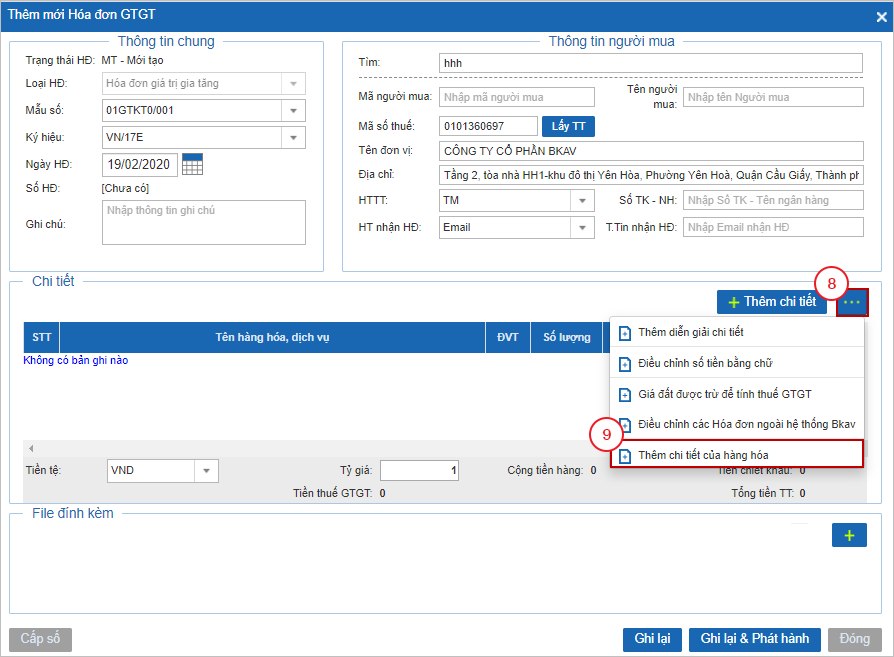The image size is (894, 657).
Task: Select Giá đất được trừ để tính thuế GTGT
Action: tap(737, 394)
